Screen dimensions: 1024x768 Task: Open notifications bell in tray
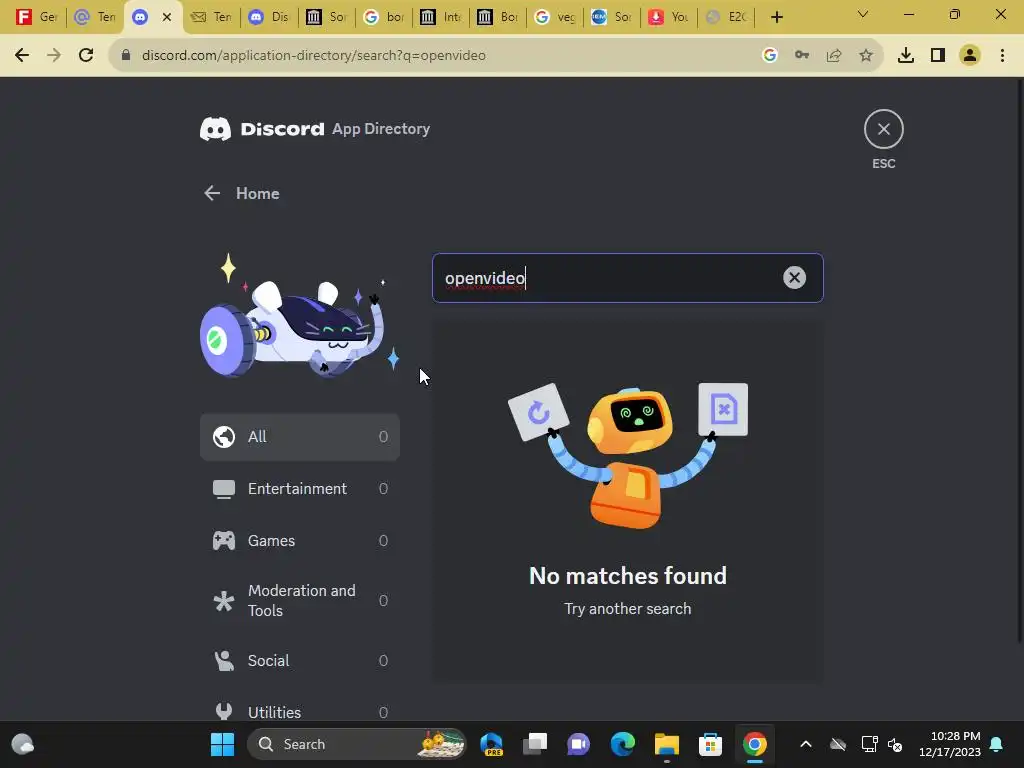997,744
